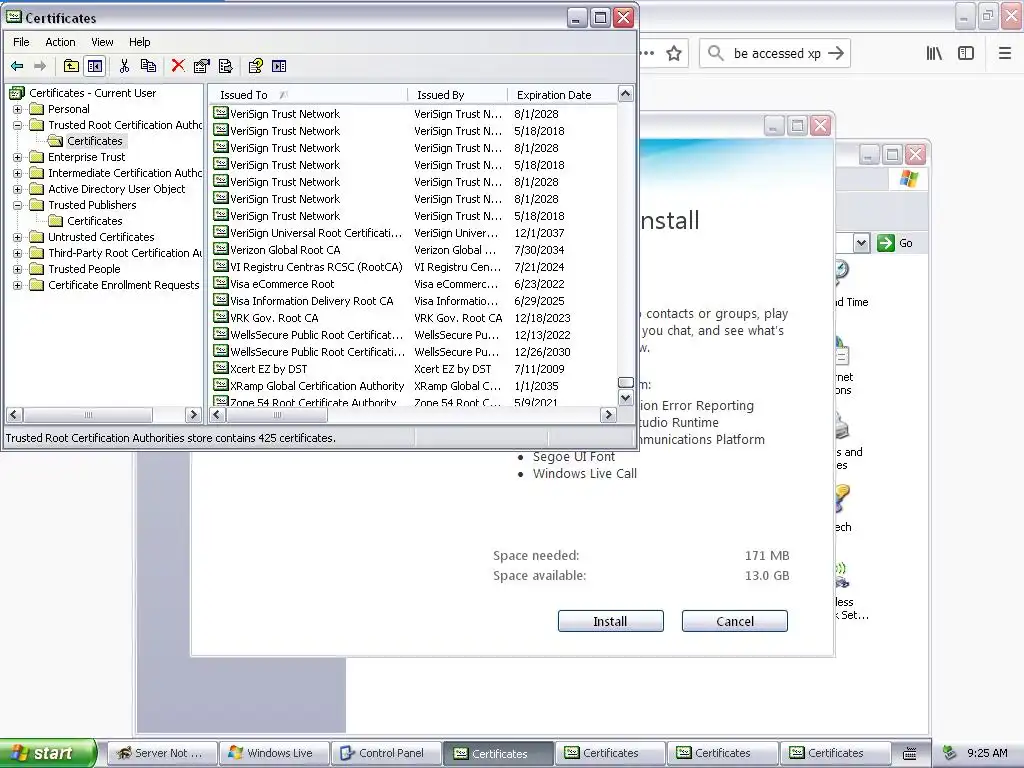Toggle the Show/Hide Action Pane icon
The height and width of the screenshot is (768, 1024).
(x=279, y=66)
